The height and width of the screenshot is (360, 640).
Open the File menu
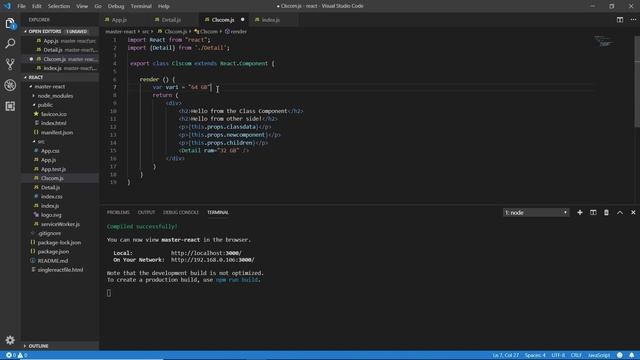[x=21, y=6]
